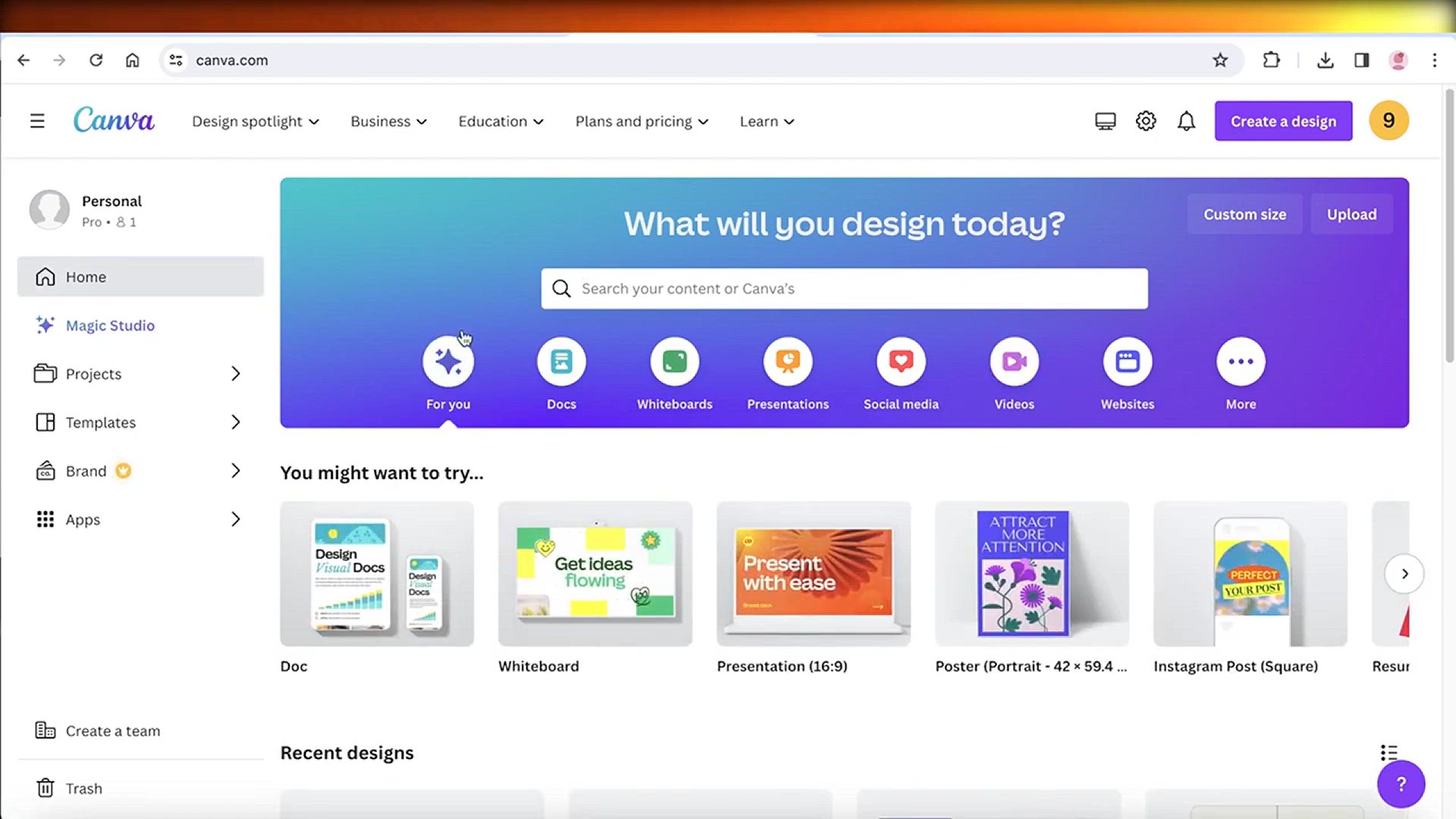This screenshot has width=1456, height=819.
Task: Click Custom size button
Action: [1244, 215]
